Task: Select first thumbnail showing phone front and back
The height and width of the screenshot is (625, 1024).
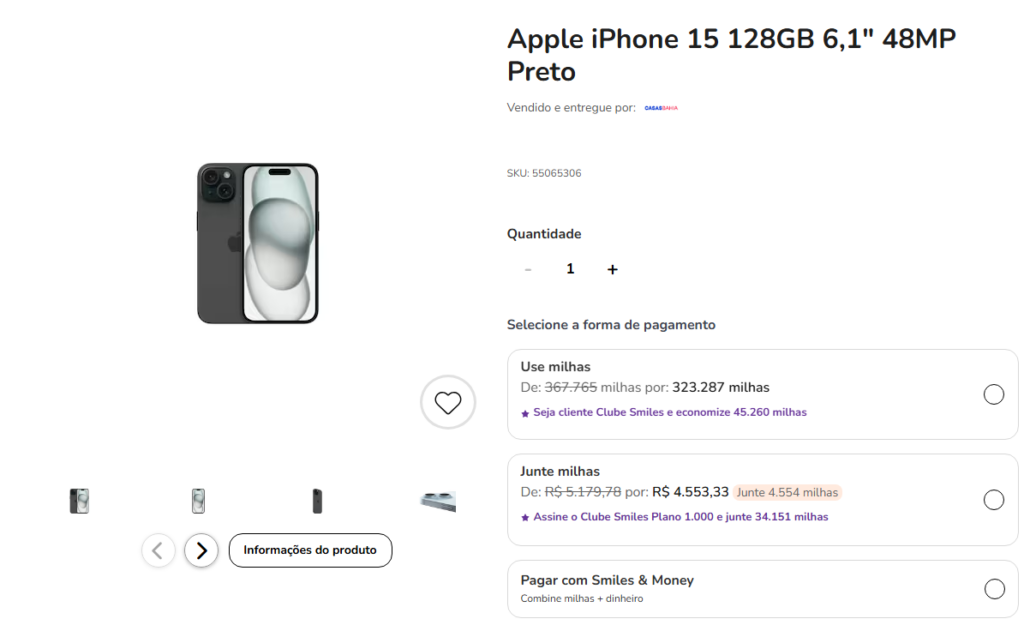Action: coord(79,501)
